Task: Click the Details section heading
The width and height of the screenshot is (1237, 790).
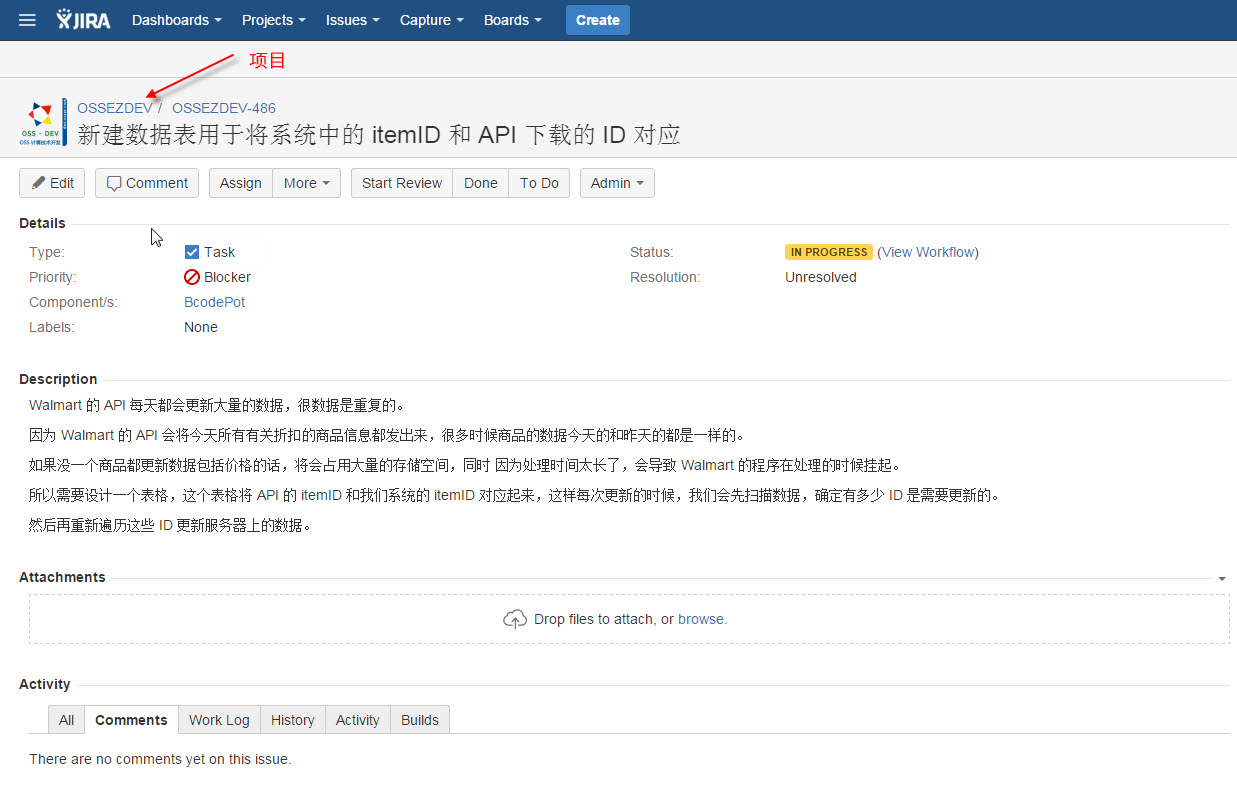Action: coord(42,223)
